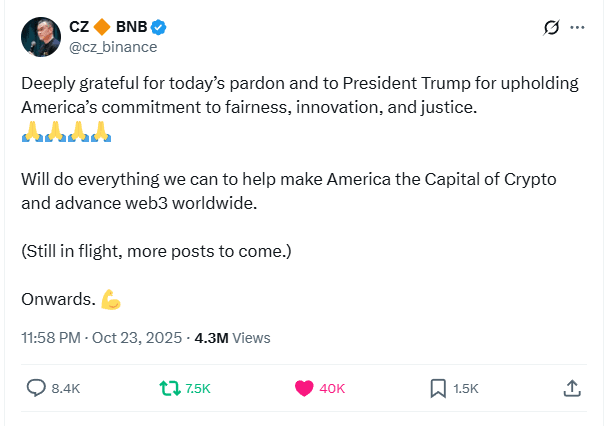Unlike the post via pink heart
609x426 pixels.
[x=304, y=388]
